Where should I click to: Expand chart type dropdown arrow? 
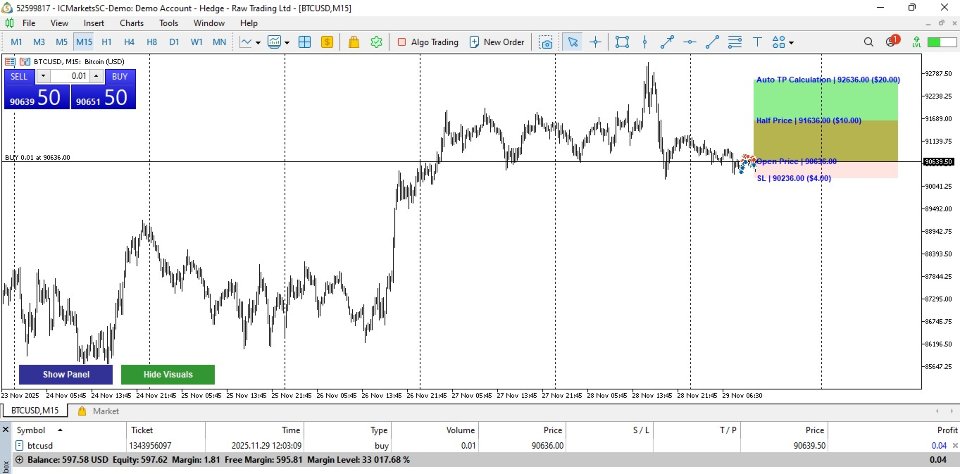(258, 43)
